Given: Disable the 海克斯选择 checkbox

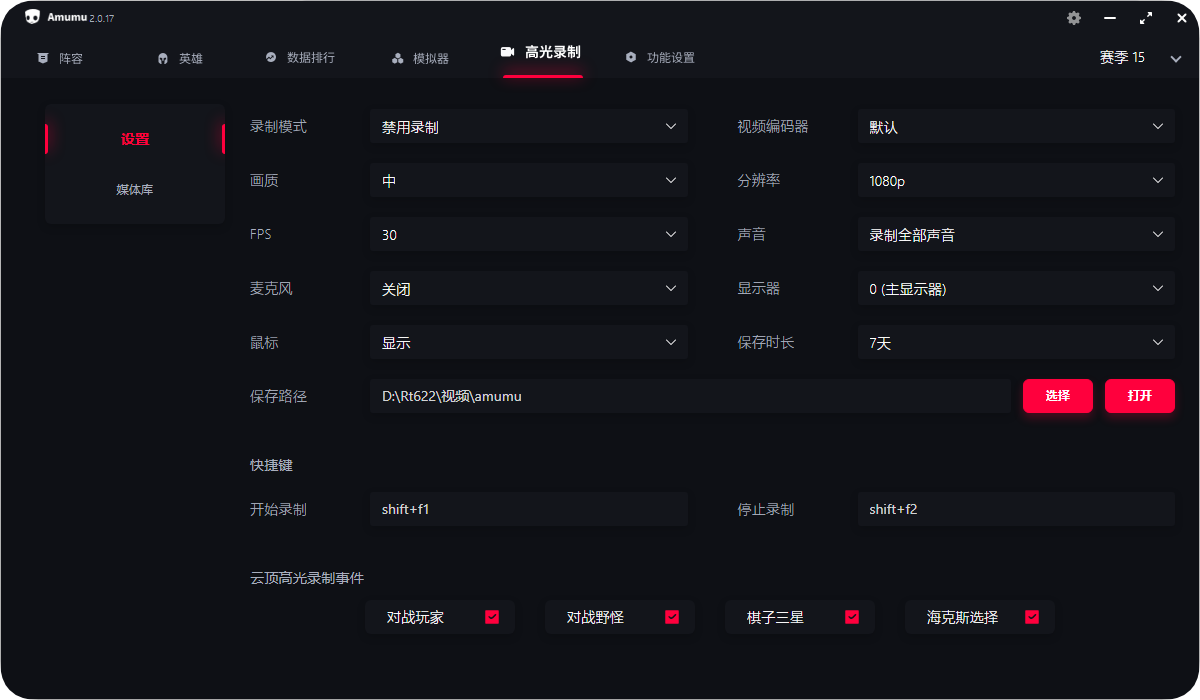Looking at the screenshot, I should [1032, 617].
